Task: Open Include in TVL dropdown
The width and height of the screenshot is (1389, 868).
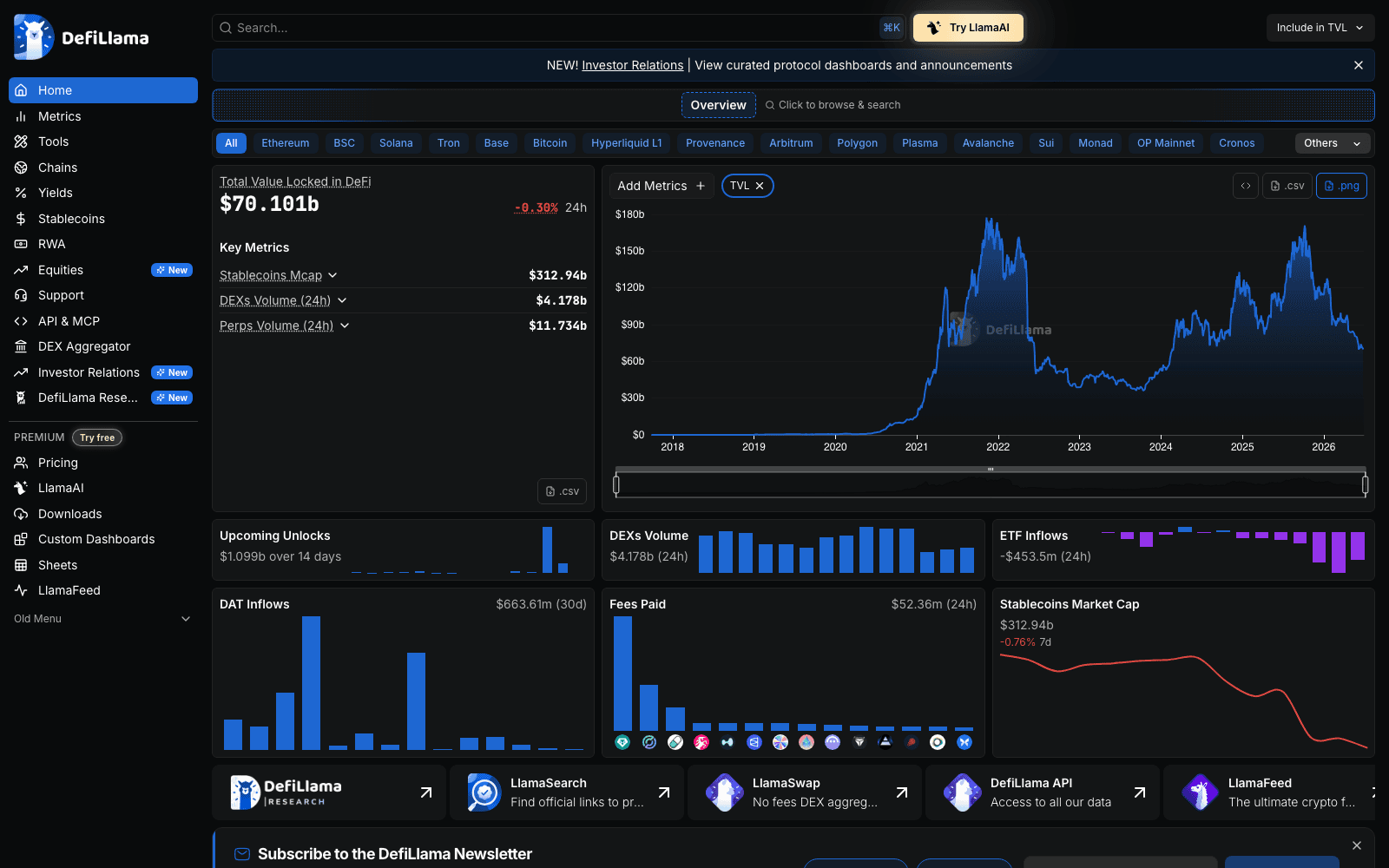Action: pyautogui.click(x=1320, y=28)
